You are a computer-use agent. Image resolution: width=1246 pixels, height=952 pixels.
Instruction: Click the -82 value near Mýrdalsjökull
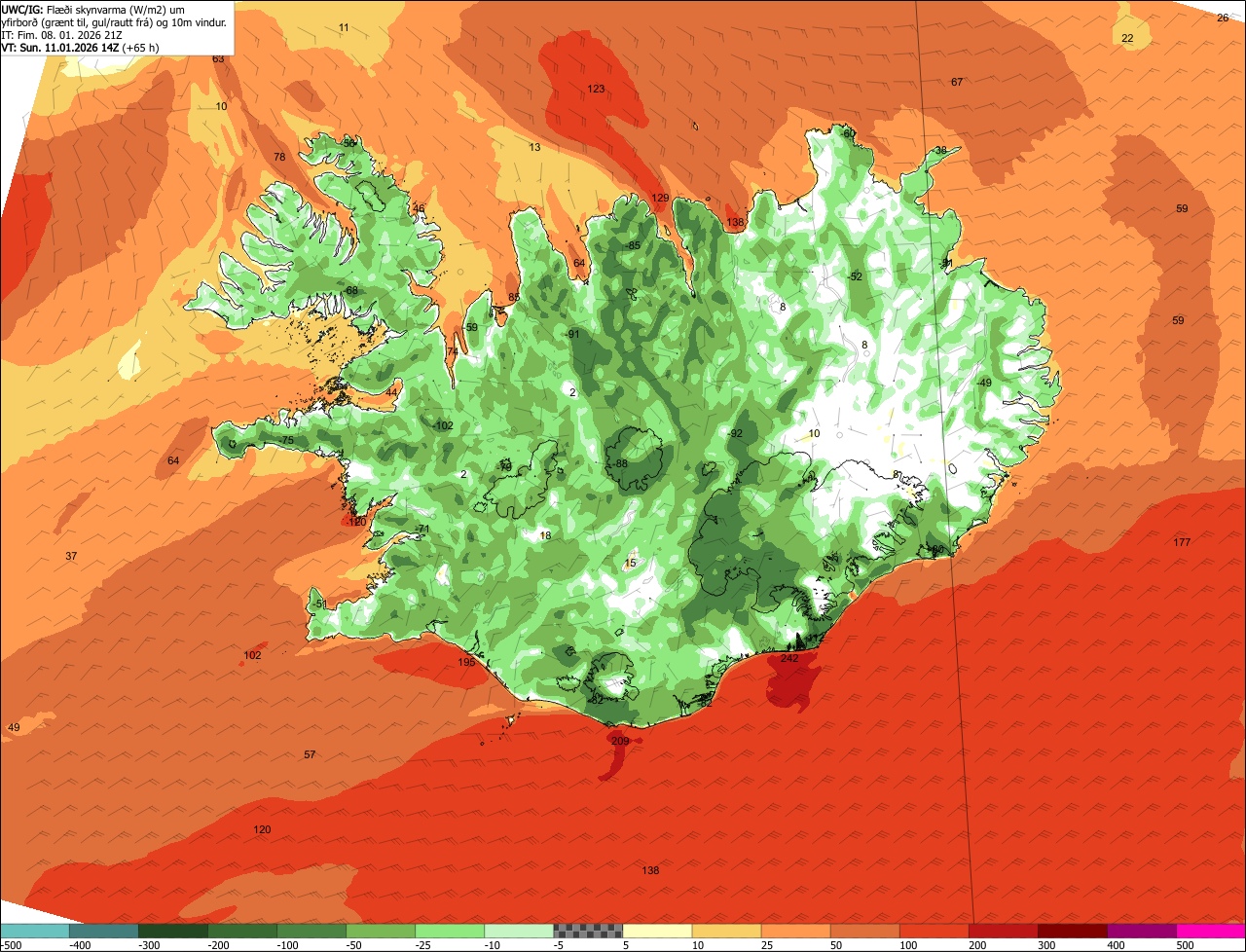coord(597,699)
